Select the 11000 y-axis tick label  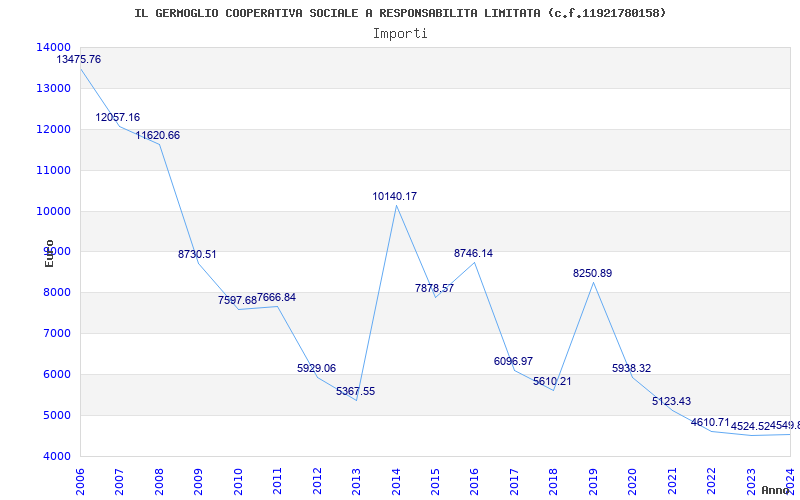[x=53, y=170]
